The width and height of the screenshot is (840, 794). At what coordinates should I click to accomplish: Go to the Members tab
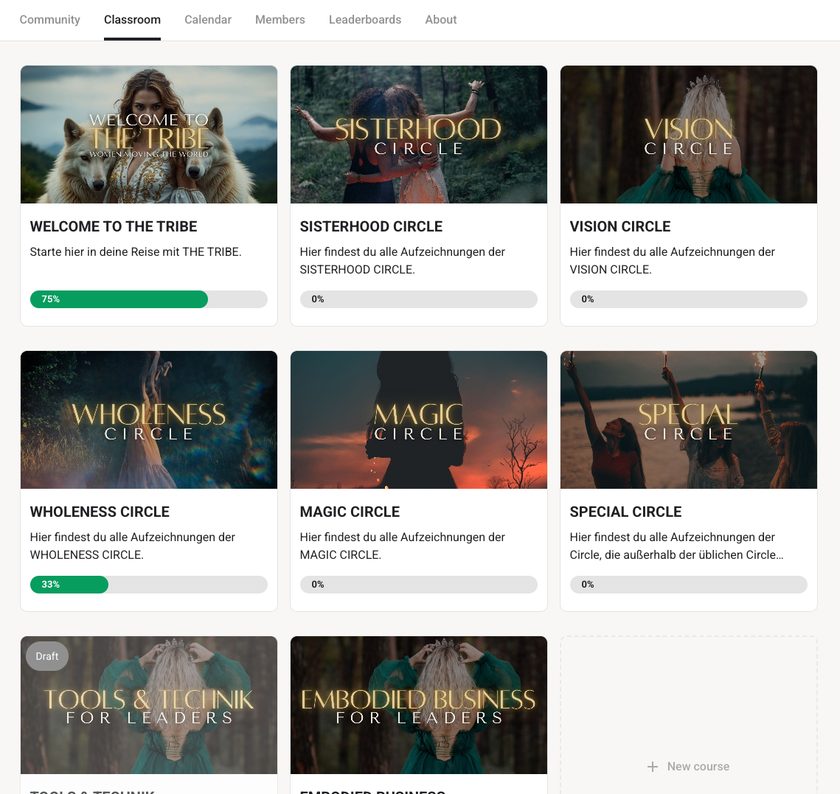pyautogui.click(x=280, y=20)
